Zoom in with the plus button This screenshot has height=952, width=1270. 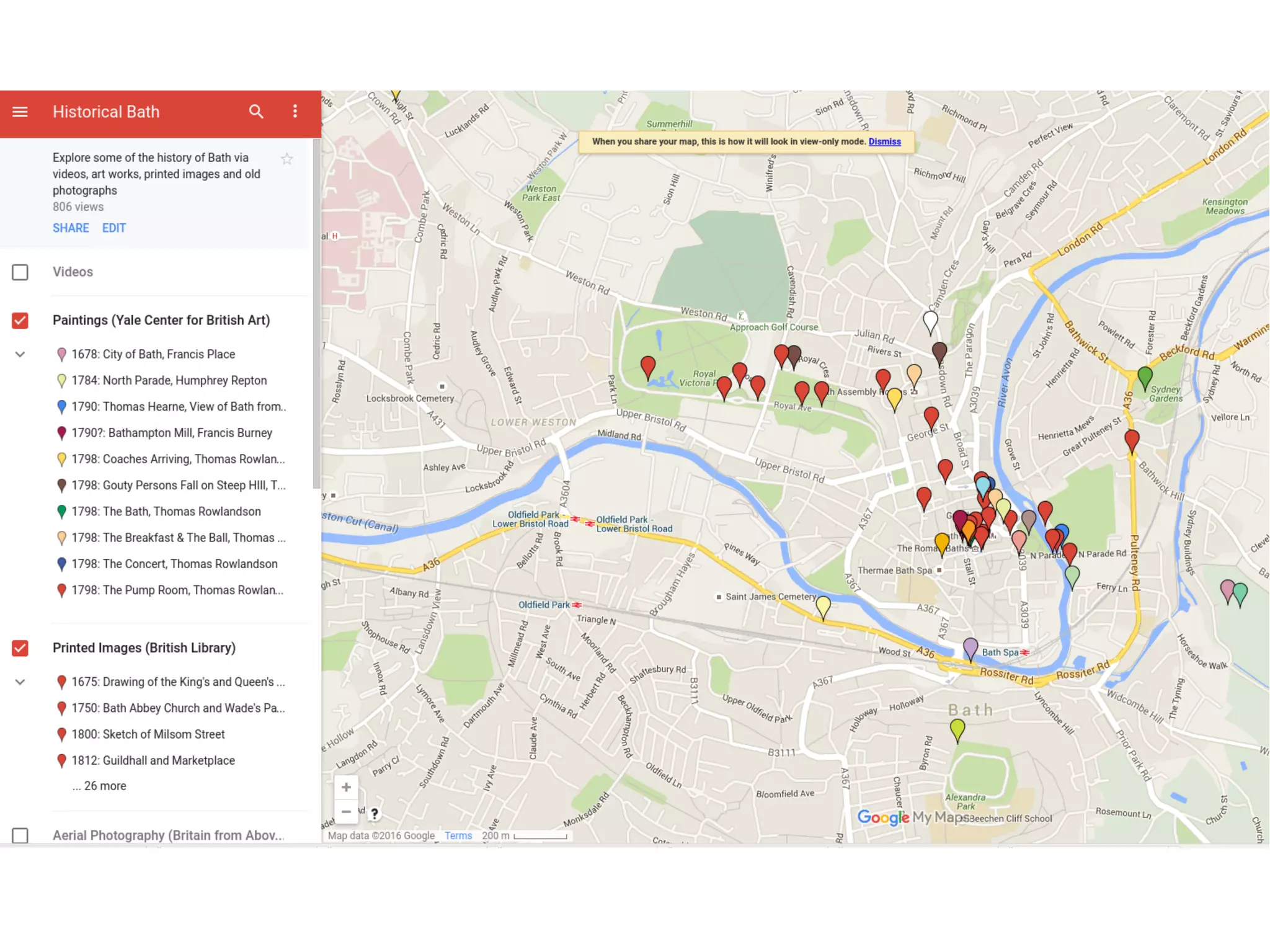[346, 787]
